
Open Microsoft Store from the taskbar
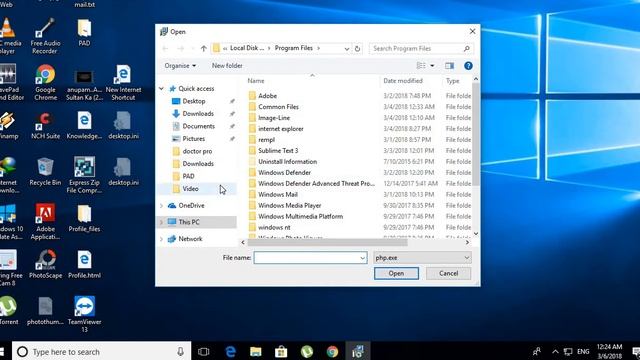coord(281,351)
